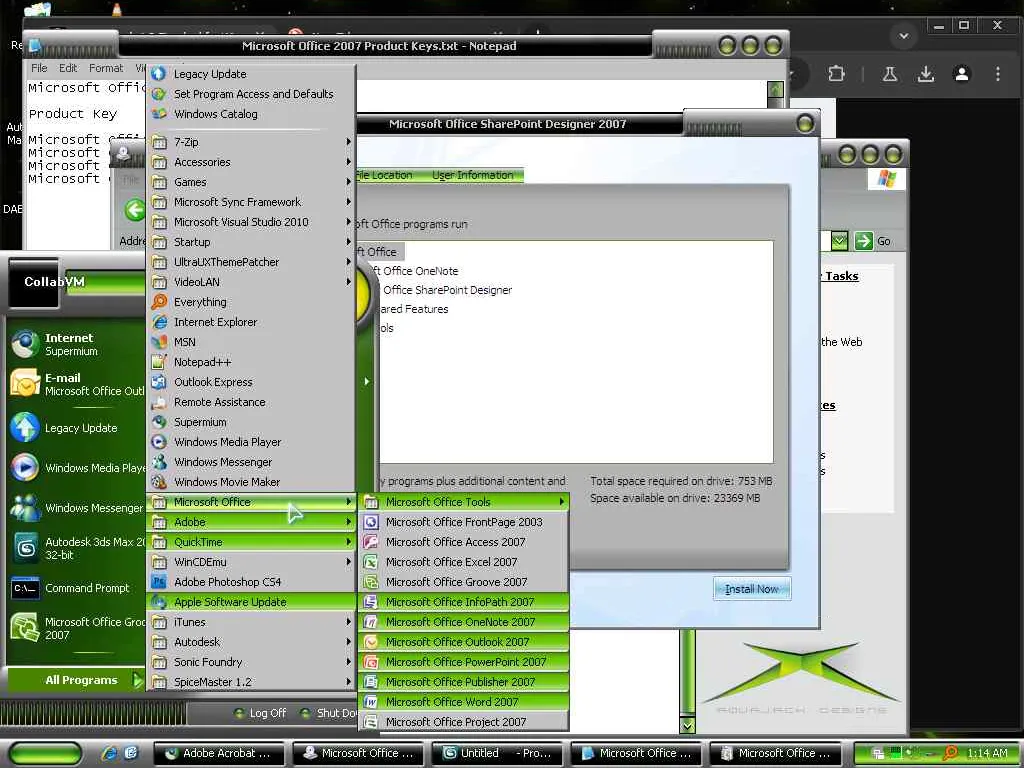Click the green back arrow in Explorer
Screen dimensions: 1024x768
(x=135, y=210)
